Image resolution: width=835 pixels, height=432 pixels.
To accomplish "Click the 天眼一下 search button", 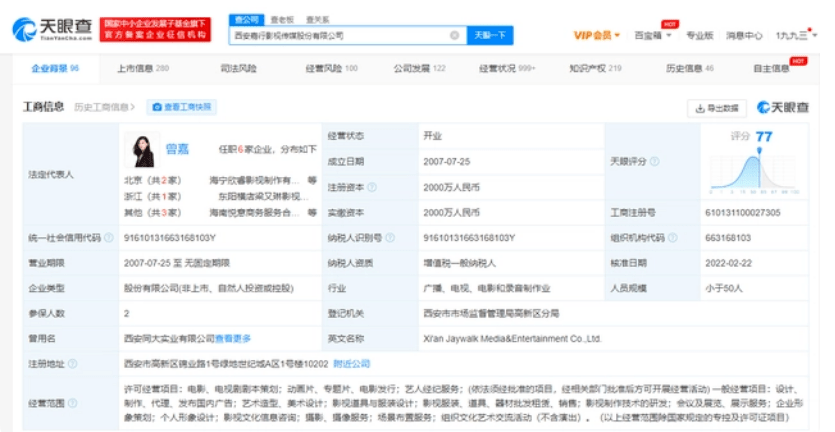I will point(490,36).
